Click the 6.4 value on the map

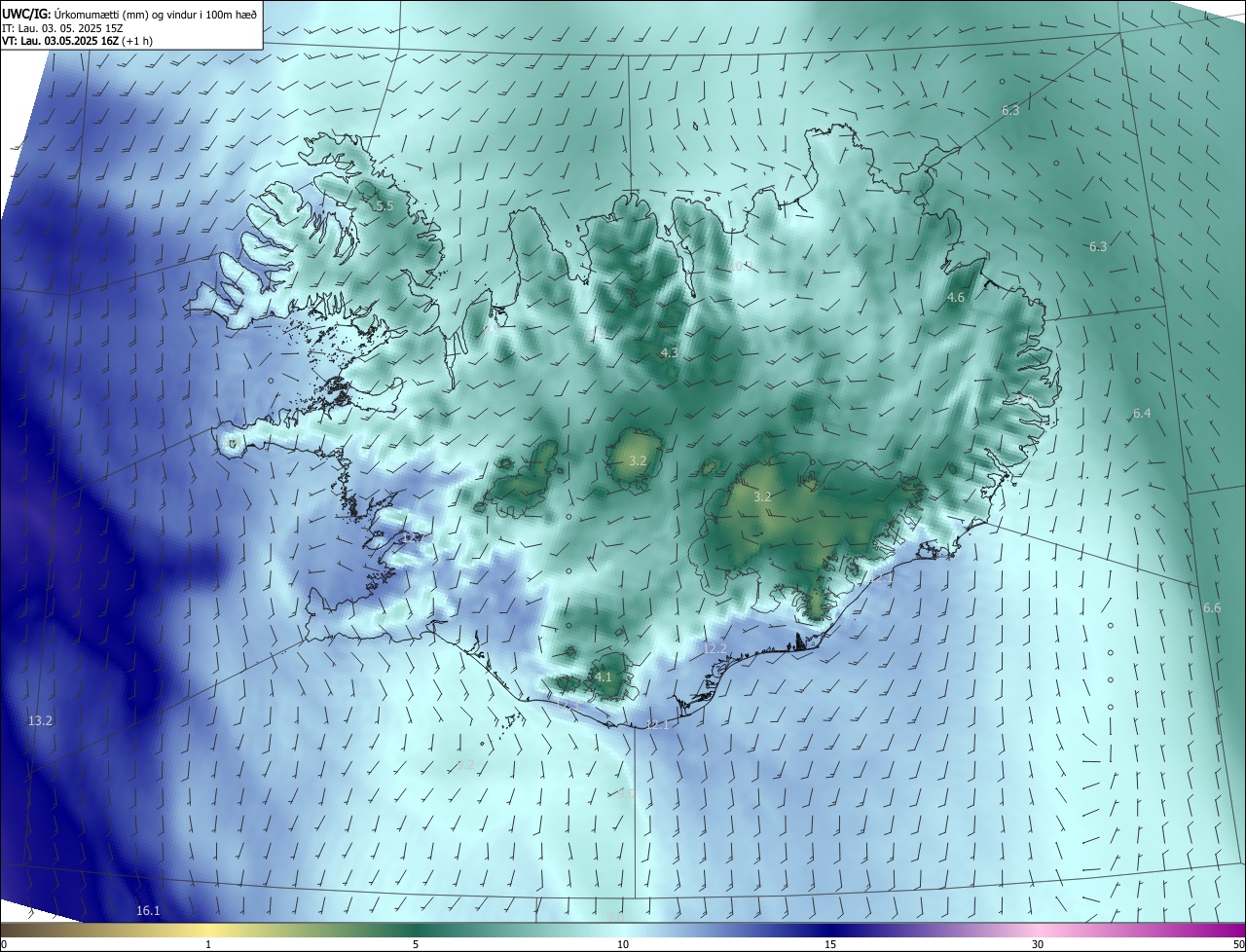[x=1142, y=414]
